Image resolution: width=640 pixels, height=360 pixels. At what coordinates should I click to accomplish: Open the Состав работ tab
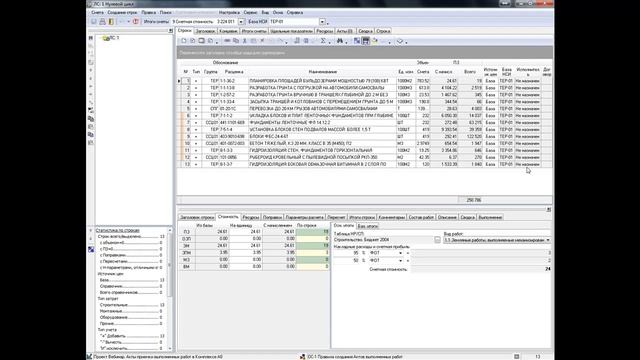[421, 218]
